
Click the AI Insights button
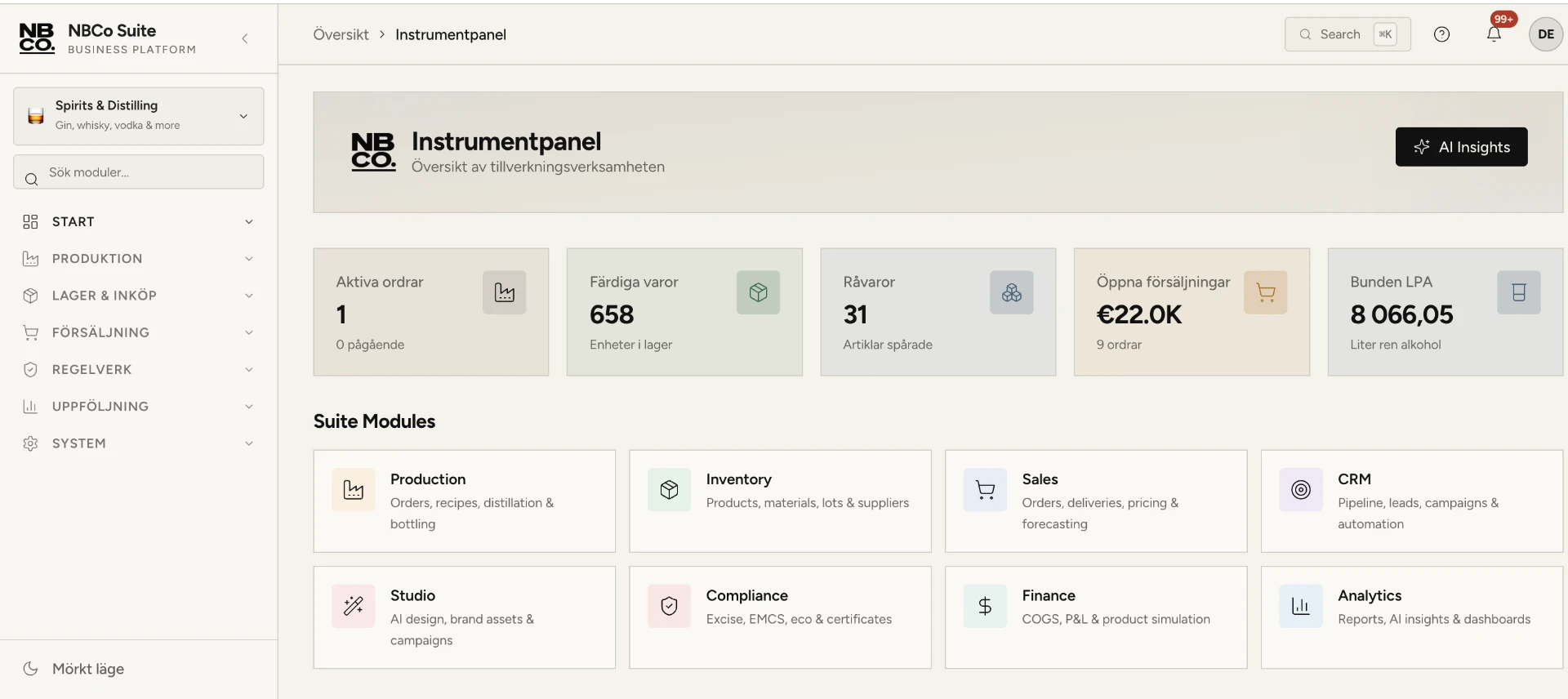[1461, 147]
